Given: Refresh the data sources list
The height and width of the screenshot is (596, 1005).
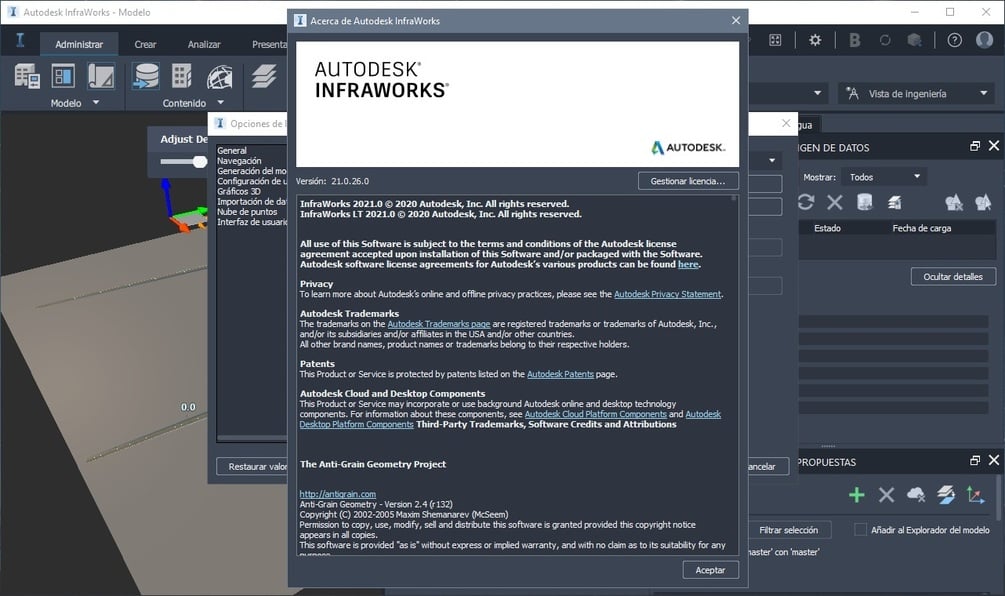Looking at the screenshot, I should tap(806, 203).
